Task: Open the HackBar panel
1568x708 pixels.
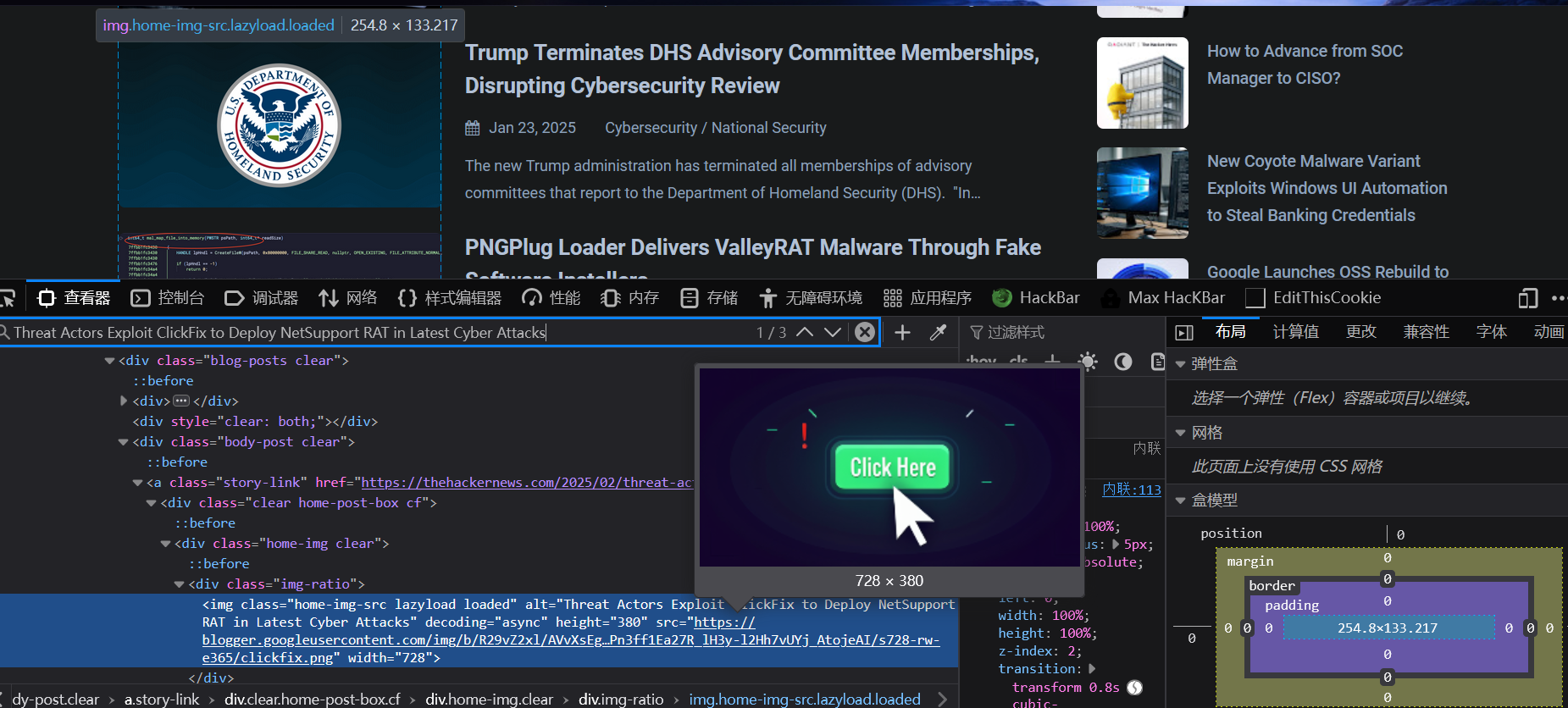Action: pos(1036,298)
